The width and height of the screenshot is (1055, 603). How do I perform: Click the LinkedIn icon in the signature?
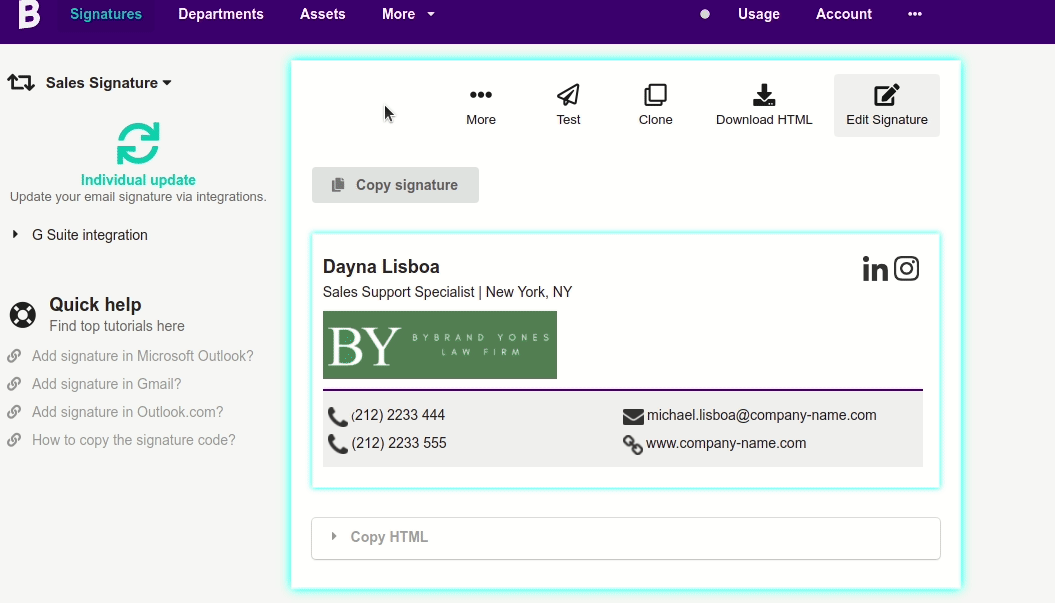coord(875,268)
